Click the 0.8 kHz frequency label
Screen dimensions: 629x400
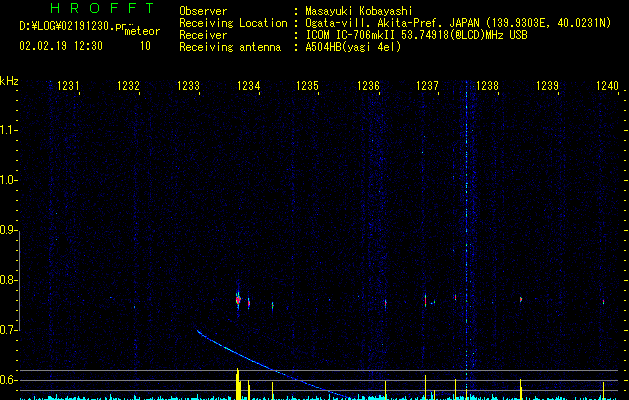8,280
